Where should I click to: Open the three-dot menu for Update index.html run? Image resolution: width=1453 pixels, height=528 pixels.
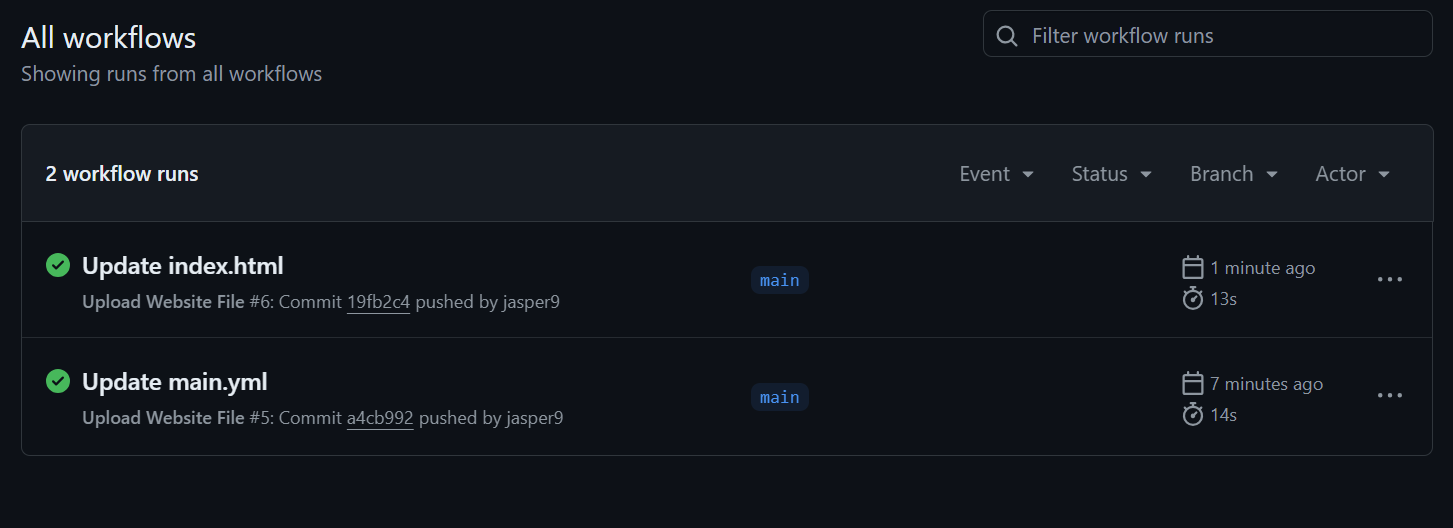pyautogui.click(x=1390, y=280)
